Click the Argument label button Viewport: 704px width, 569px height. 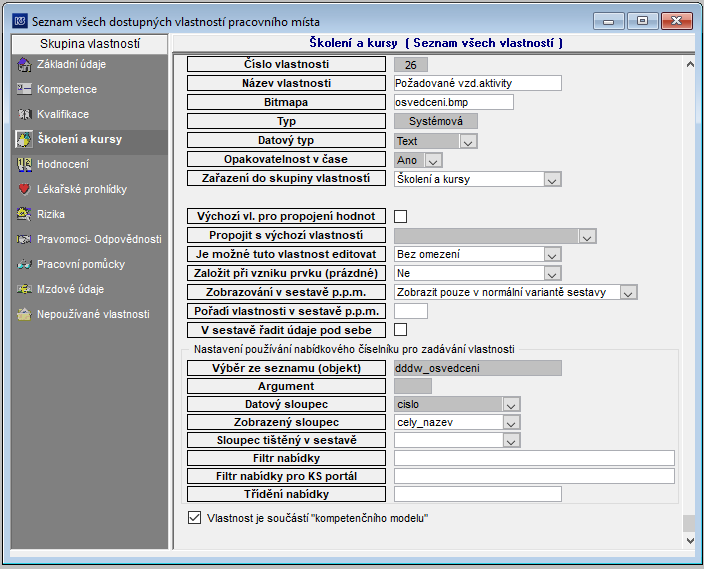pyautogui.click(x=286, y=386)
